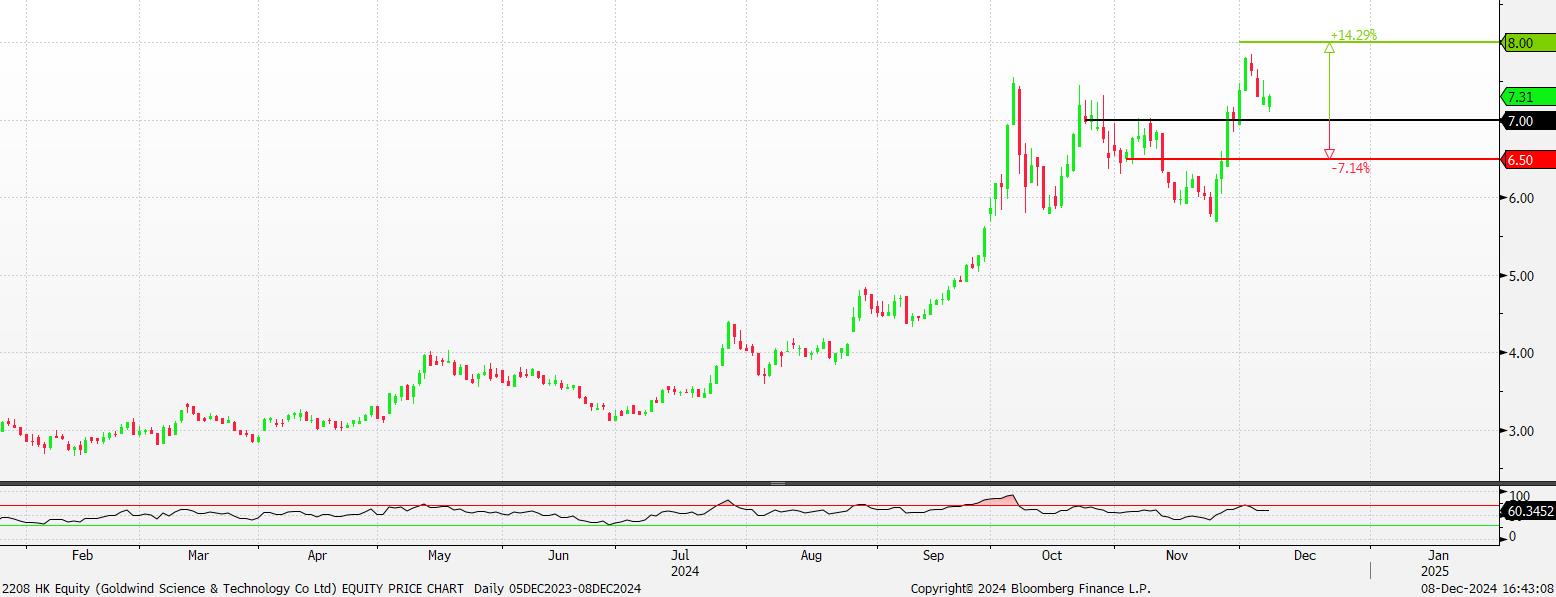Select the black 7.00 level label
Image resolution: width=1556 pixels, height=597 pixels.
(1530, 121)
